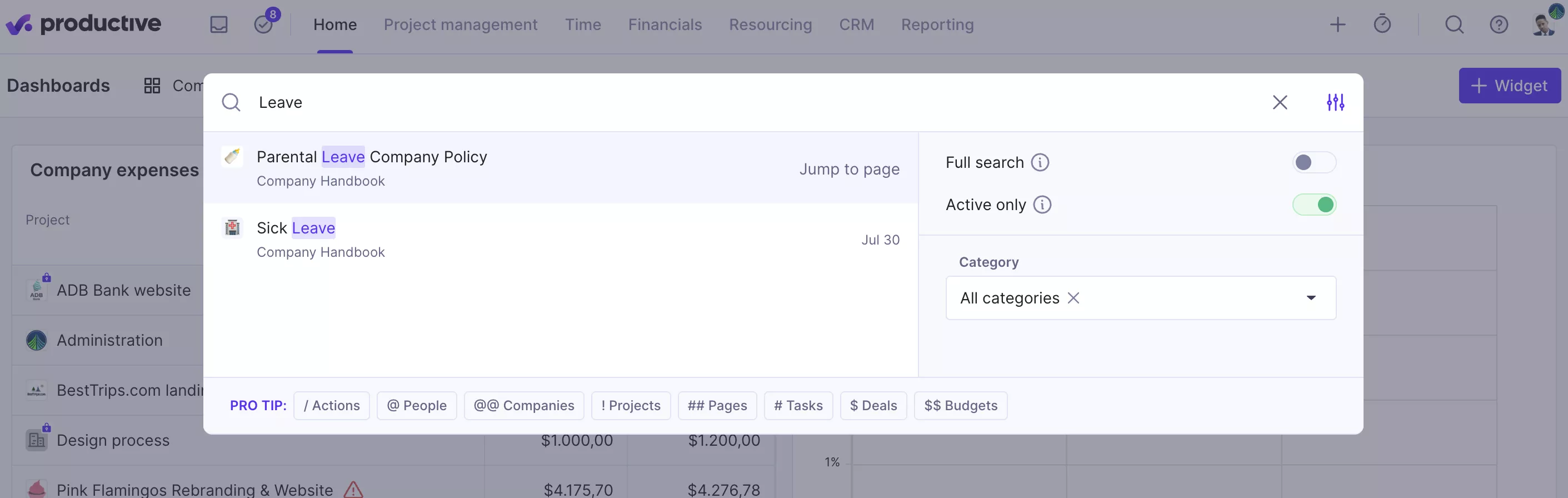Clear the search with the X icon
1568x498 pixels.
[x=1280, y=102]
